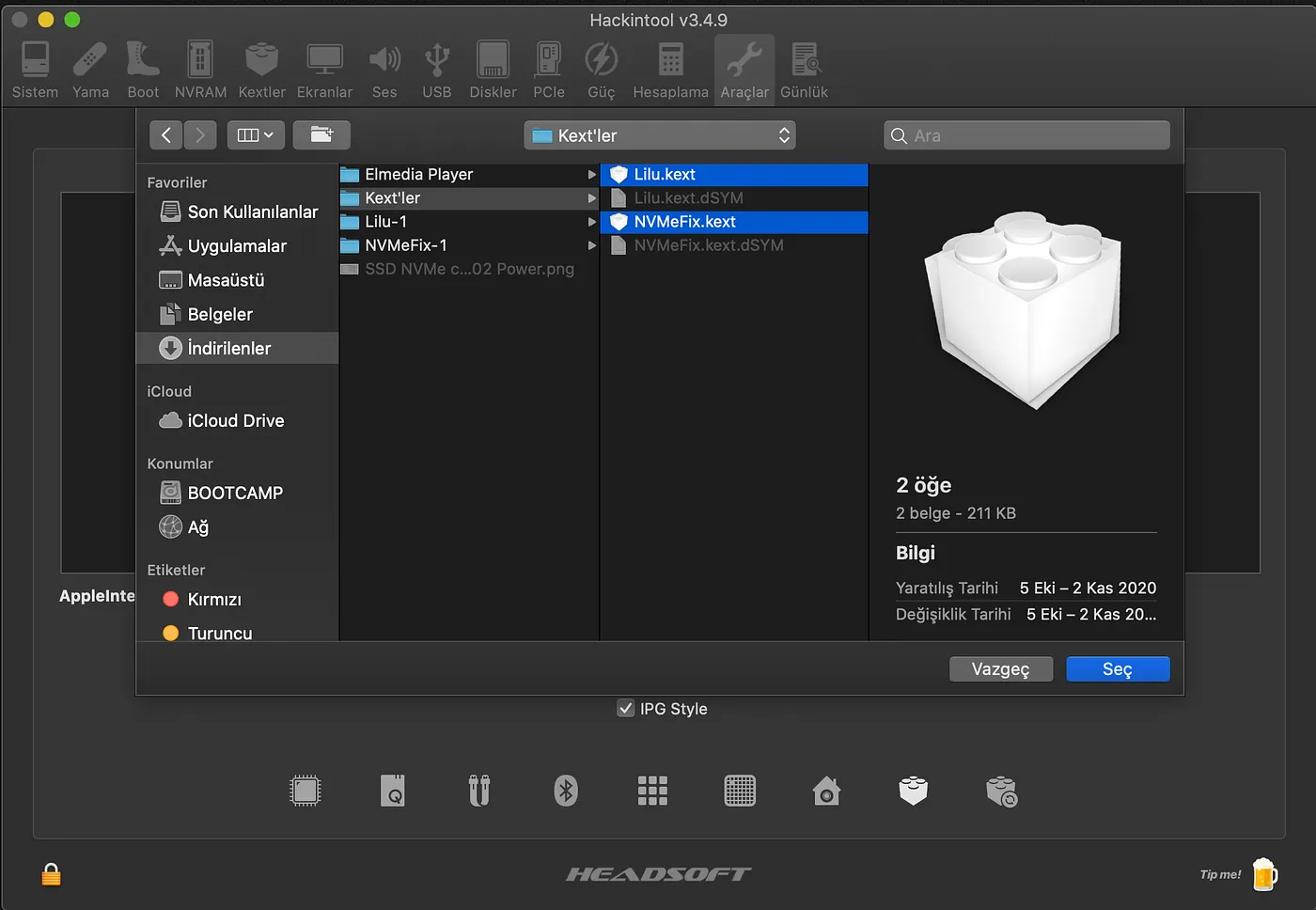Click the disk search icon in bottom toolbar
The image size is (1316, 910).
pos(393,791)
